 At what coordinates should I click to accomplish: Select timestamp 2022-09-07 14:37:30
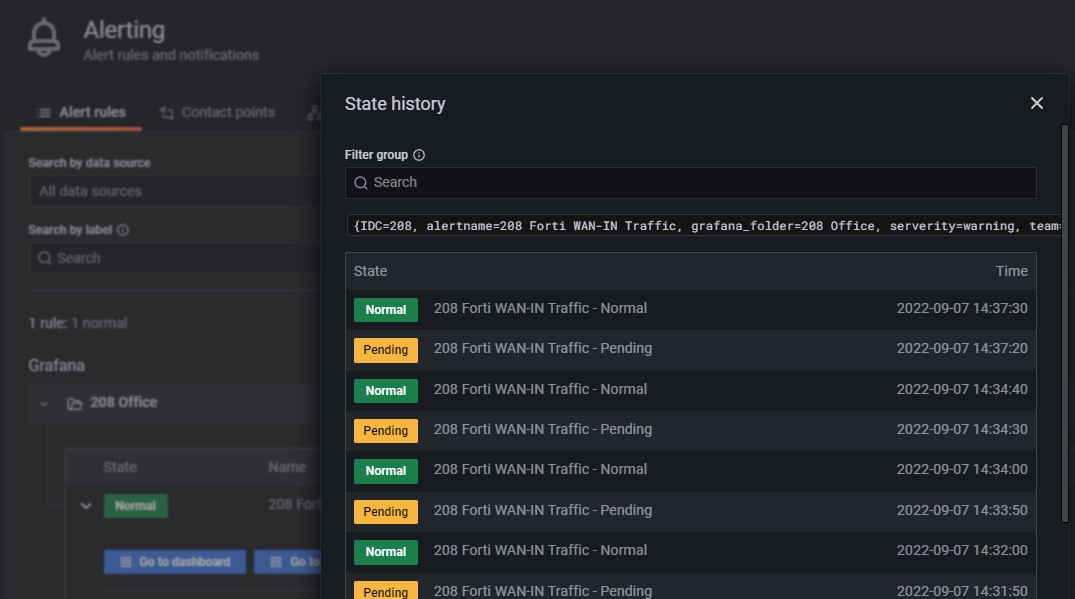pos(962,308)
